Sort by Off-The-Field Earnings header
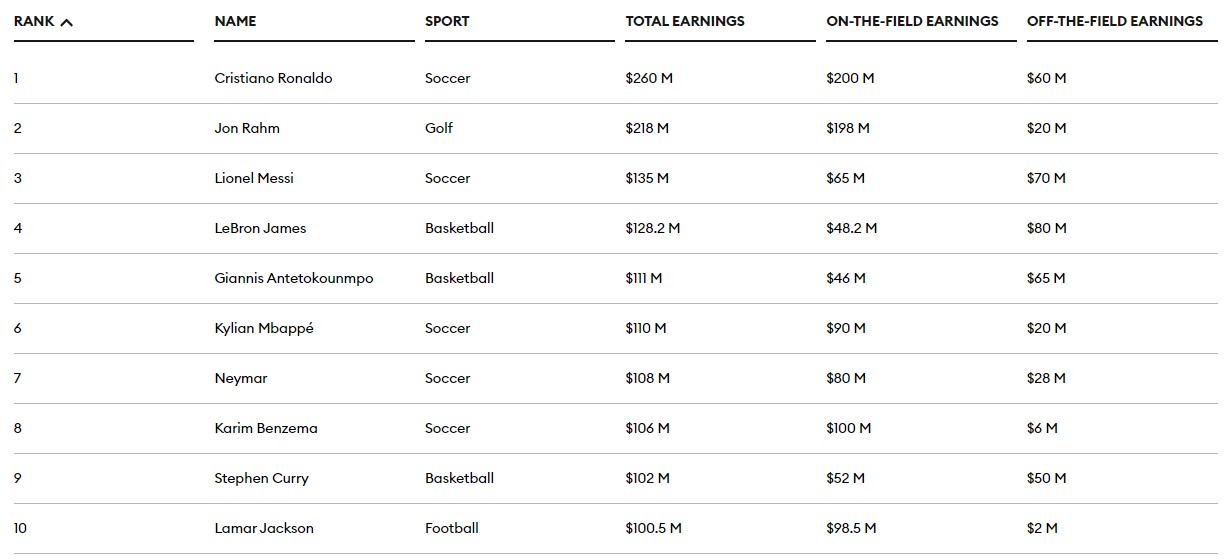This screenshot has height=560, width=1229. click(1115, 21)
